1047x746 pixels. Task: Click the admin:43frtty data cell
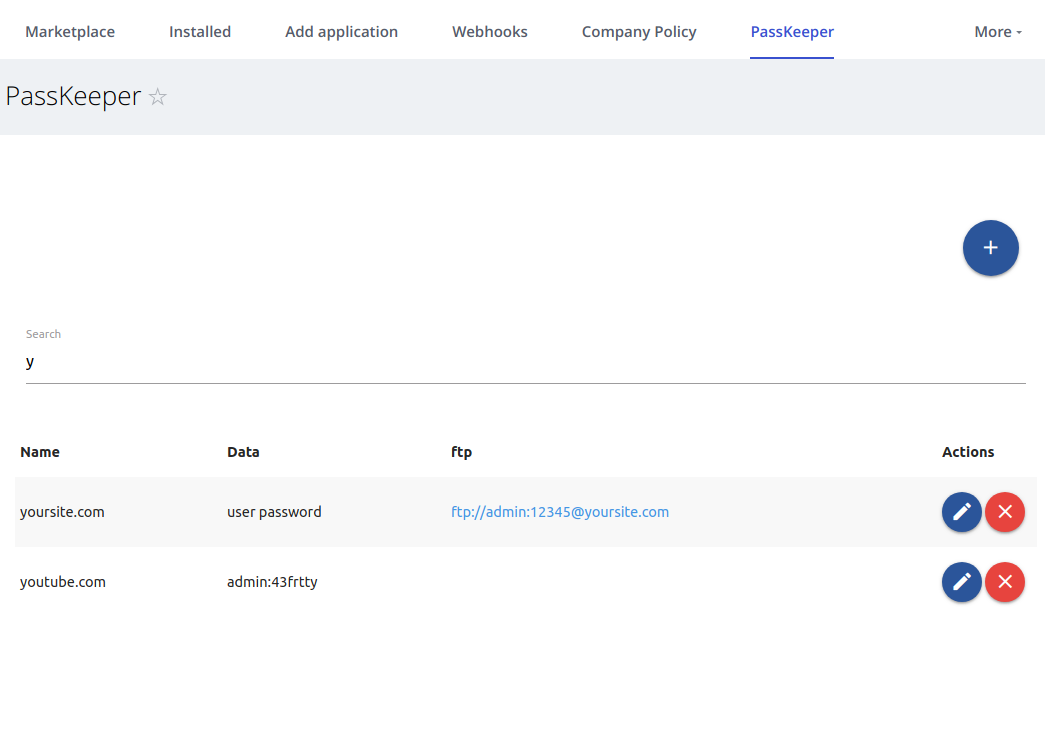(x=272, y=582)
